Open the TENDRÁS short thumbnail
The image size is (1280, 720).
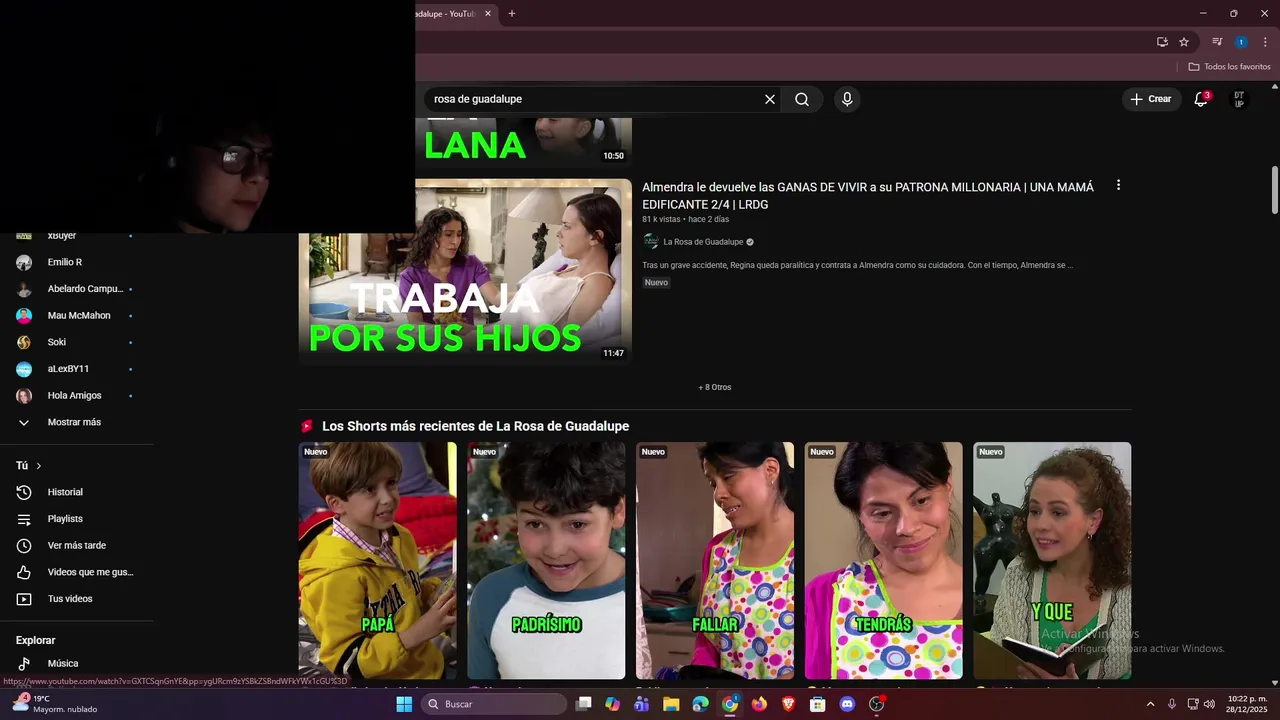[x=884, y=560]
